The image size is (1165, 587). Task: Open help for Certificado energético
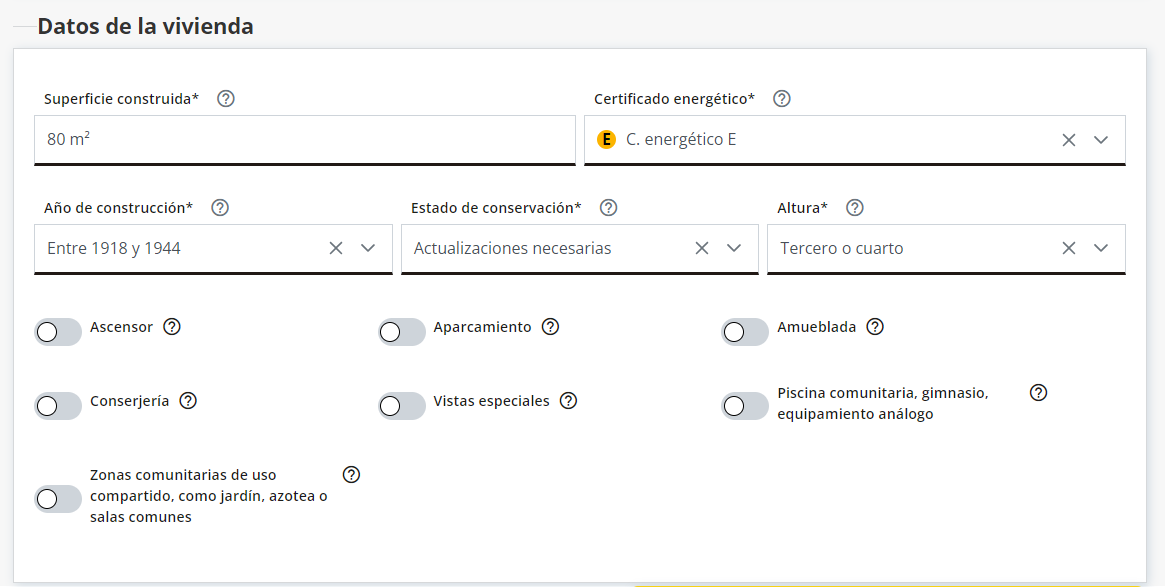click(x=782, y=99)
